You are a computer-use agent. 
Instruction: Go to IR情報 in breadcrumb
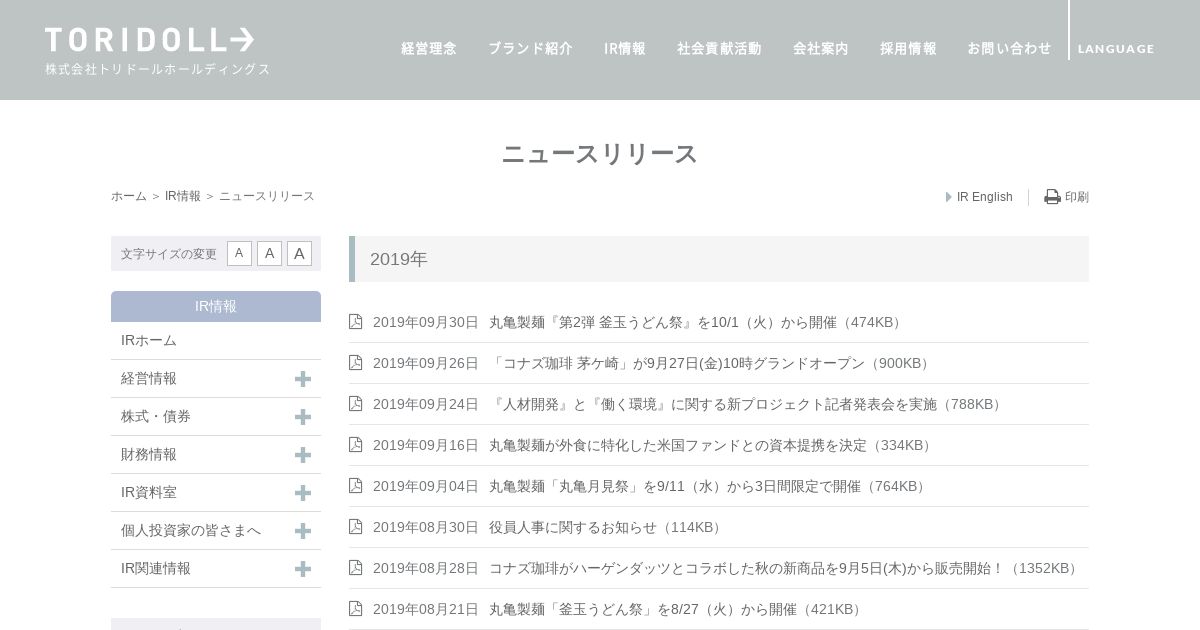coord(183,196)
